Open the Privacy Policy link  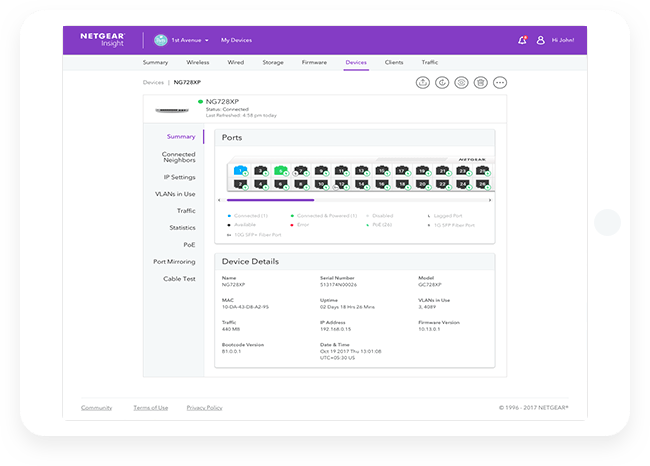(x=204, y=408)
